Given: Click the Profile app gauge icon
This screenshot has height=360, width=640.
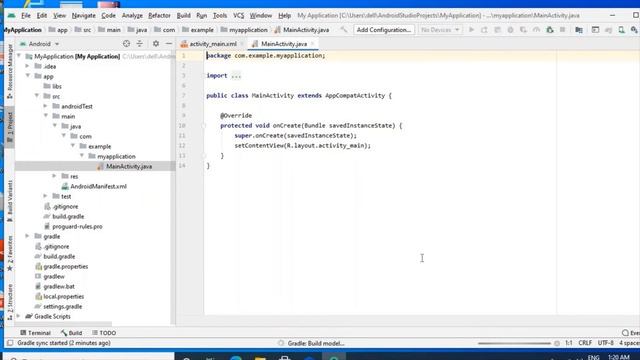Looking at the screenshot, I should coord(536,30).
